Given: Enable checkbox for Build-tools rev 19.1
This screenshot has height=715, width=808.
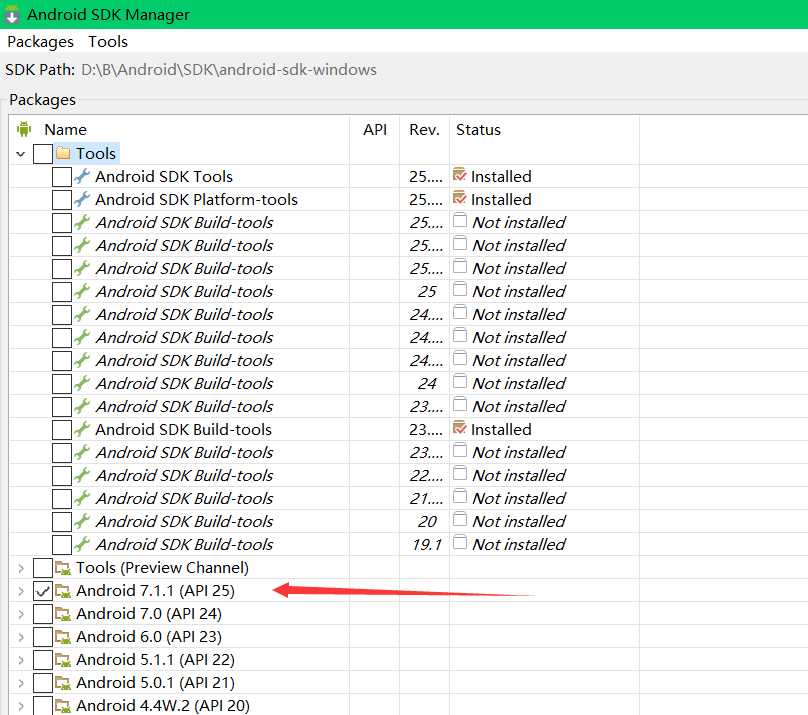Looking at the screenshot, I should point(62,545).
